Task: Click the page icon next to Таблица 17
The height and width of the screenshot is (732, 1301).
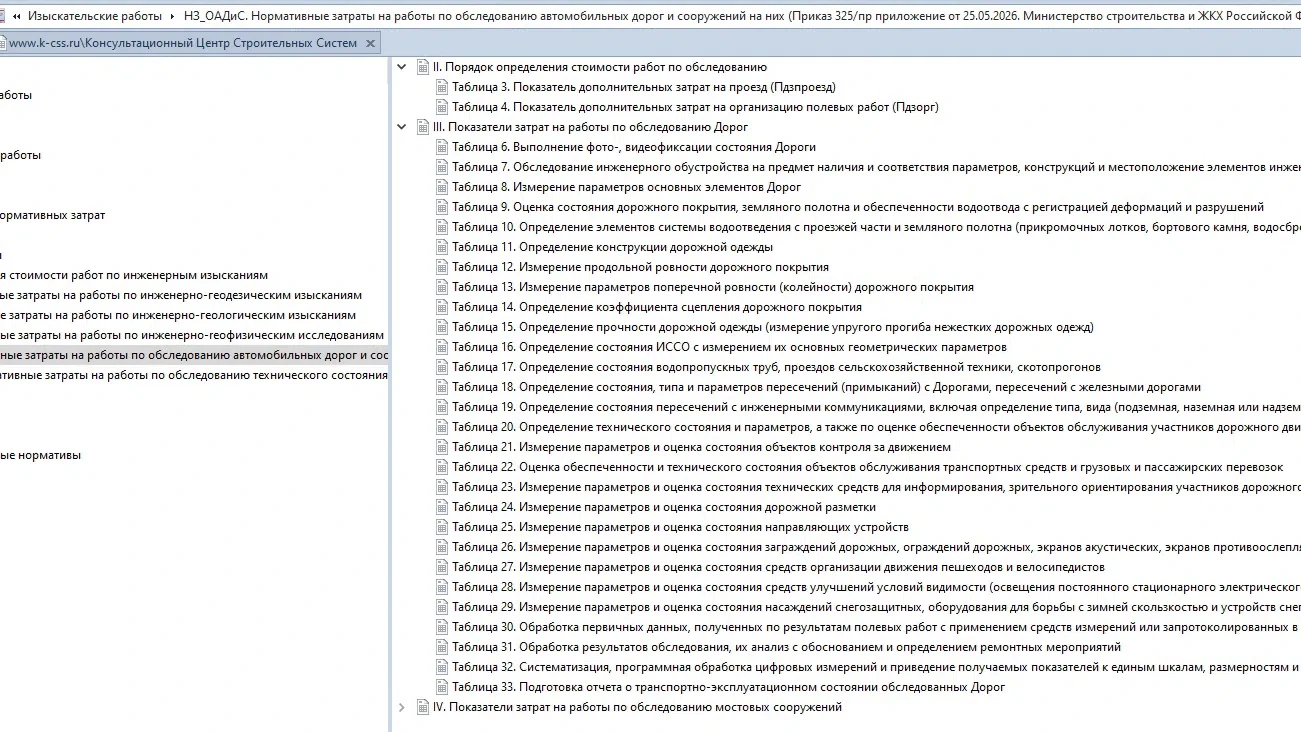Action: click(x=442, y=367)
